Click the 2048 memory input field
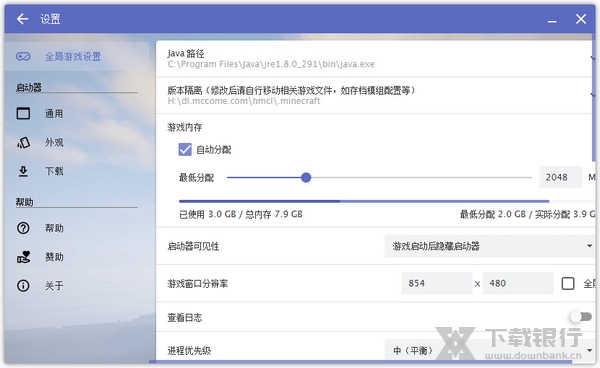Image resolution: width=600 pixels, height=368 pixels. coord(560,177)
